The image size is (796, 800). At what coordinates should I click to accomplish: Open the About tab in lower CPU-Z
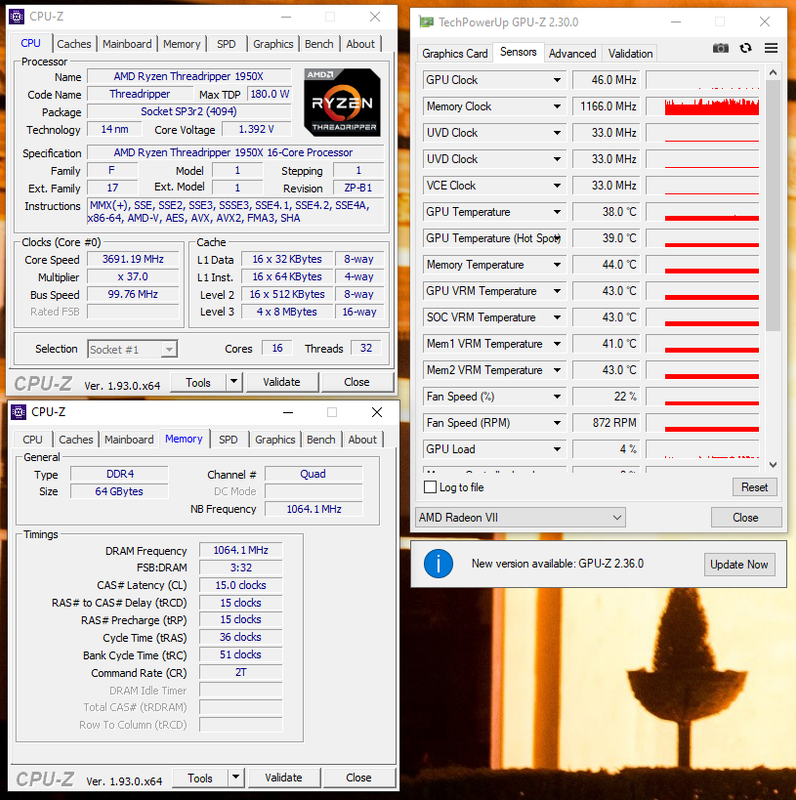362,439
